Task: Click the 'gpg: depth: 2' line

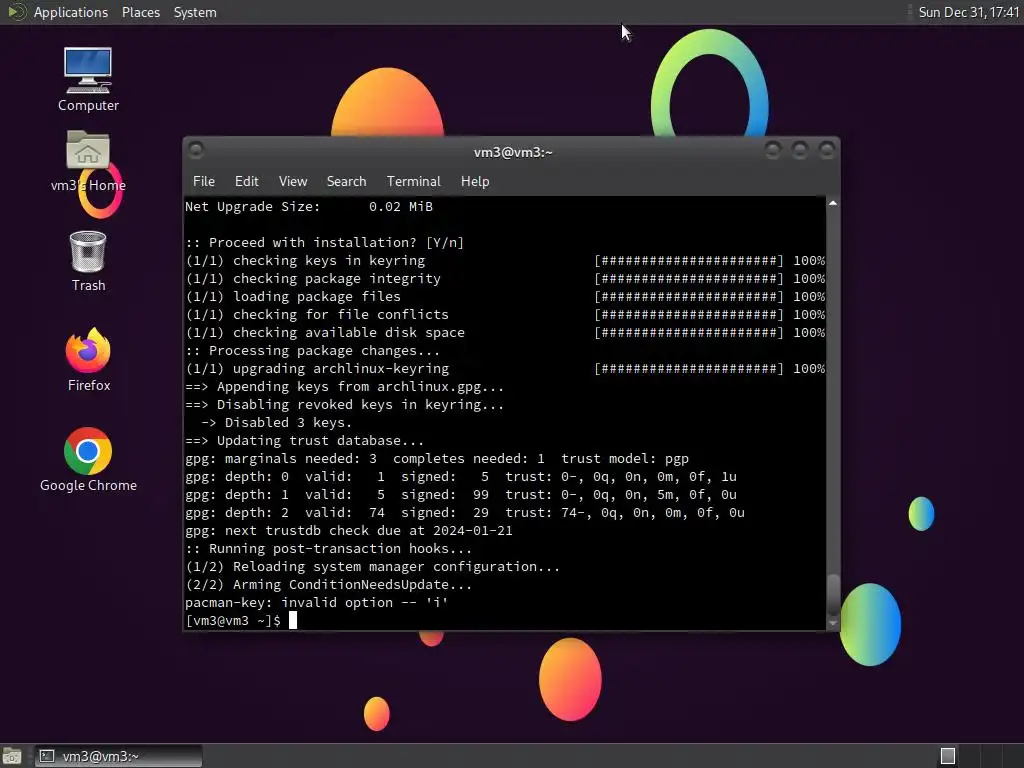Action: pyautogui.click(x=465, y=513)
